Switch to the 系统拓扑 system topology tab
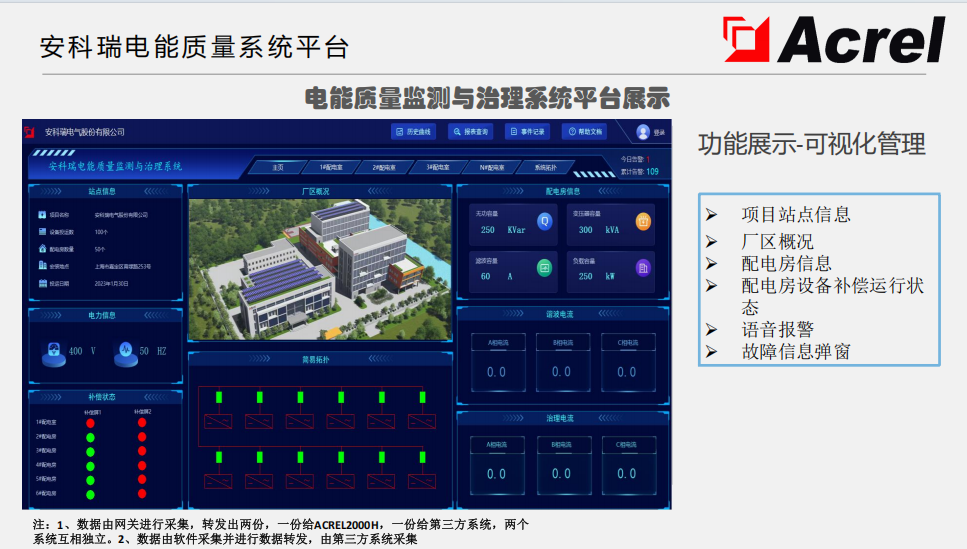This screenshot has width=967, height=549. [x=545, y=167]
